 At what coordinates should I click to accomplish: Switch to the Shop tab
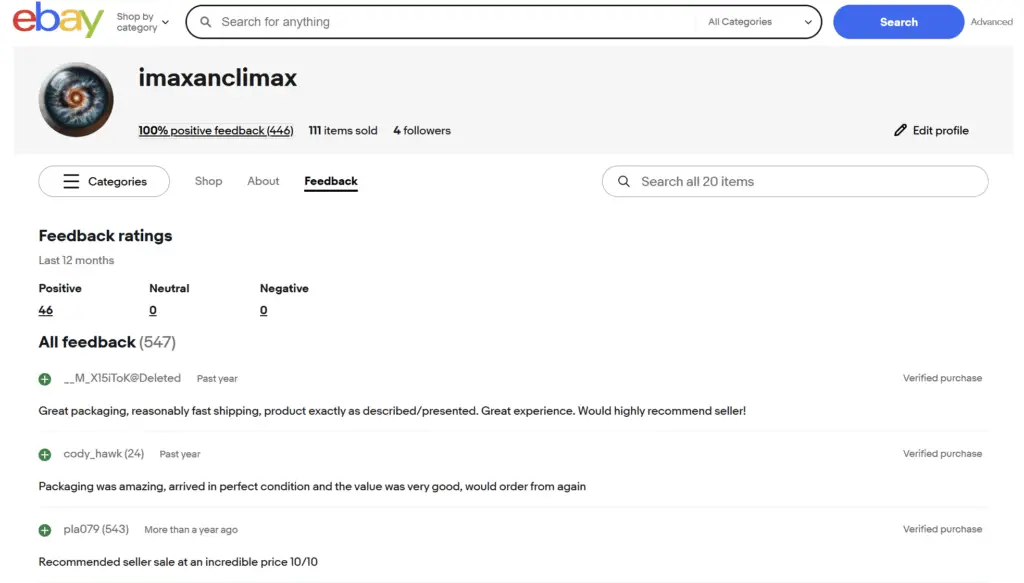pyautogui.click(x=208, y=181)
